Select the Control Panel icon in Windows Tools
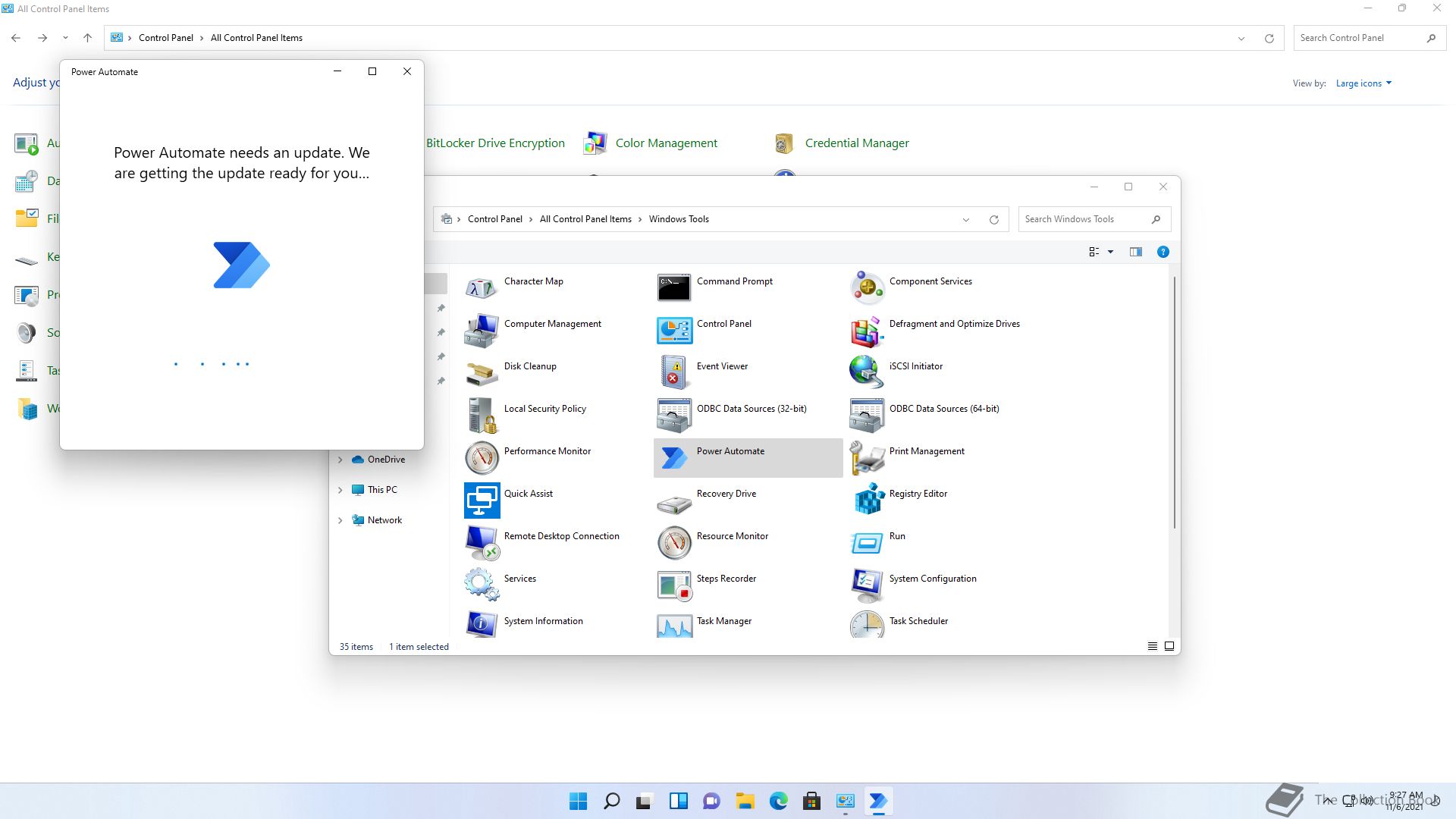The image size is (1456, 819). coord(674,330)
